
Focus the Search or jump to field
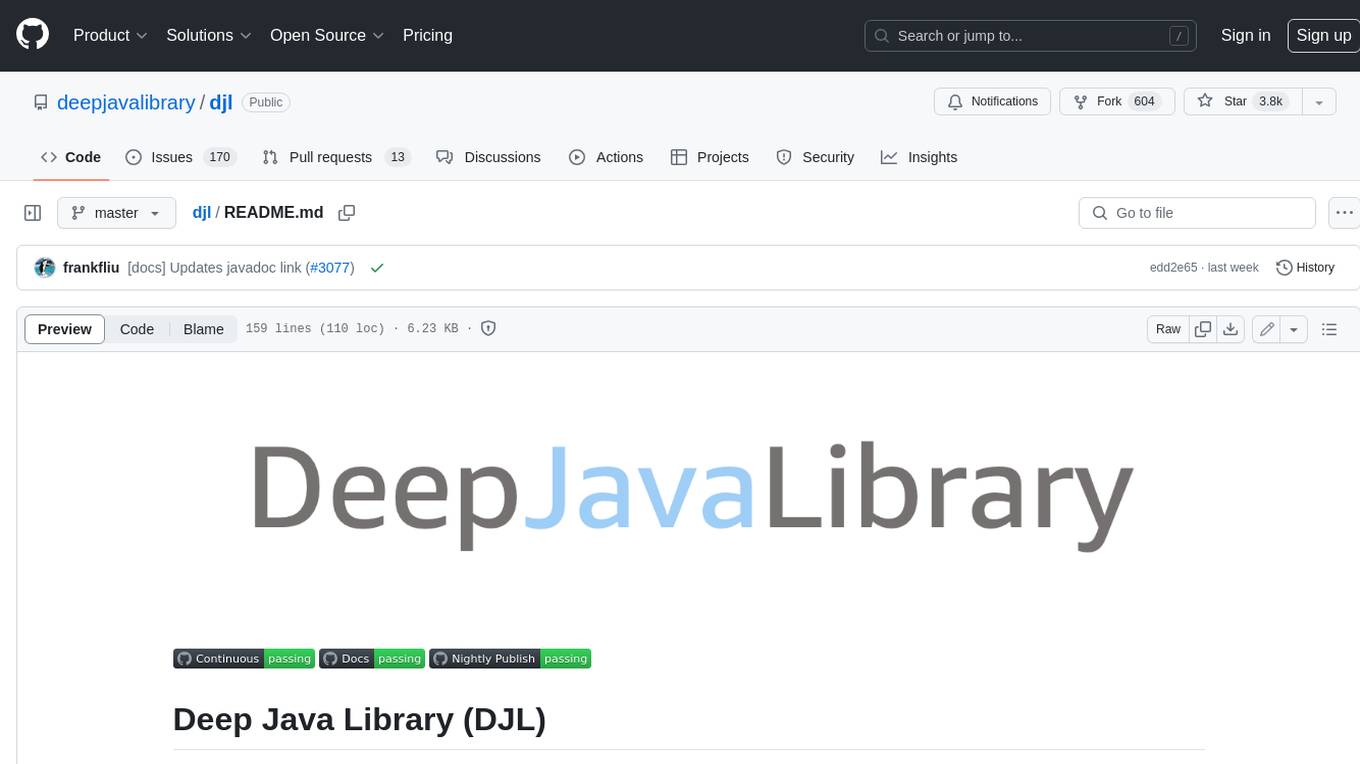pyautogui.click(x=1031, y=35)
